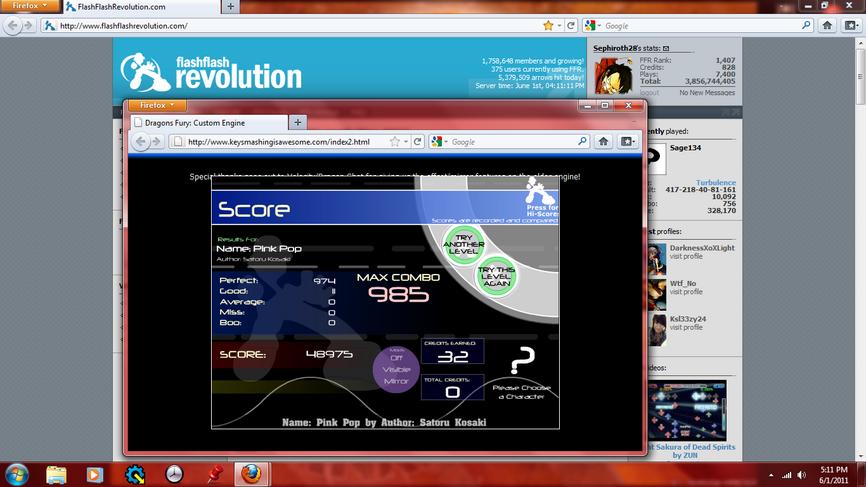Open the orange Firefox menu of the front window

pos(157,105)
